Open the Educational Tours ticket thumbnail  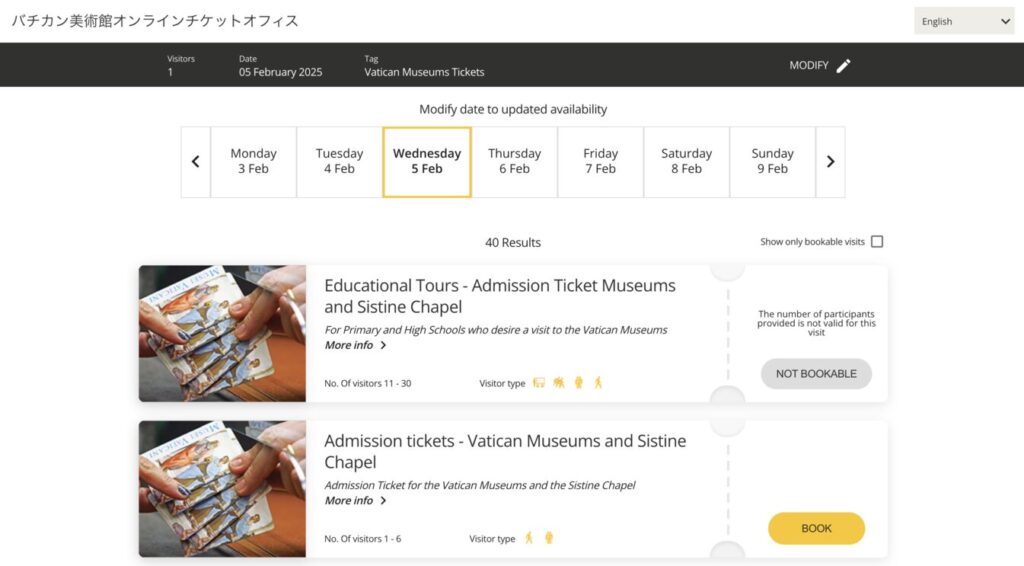tap(222, 334)
